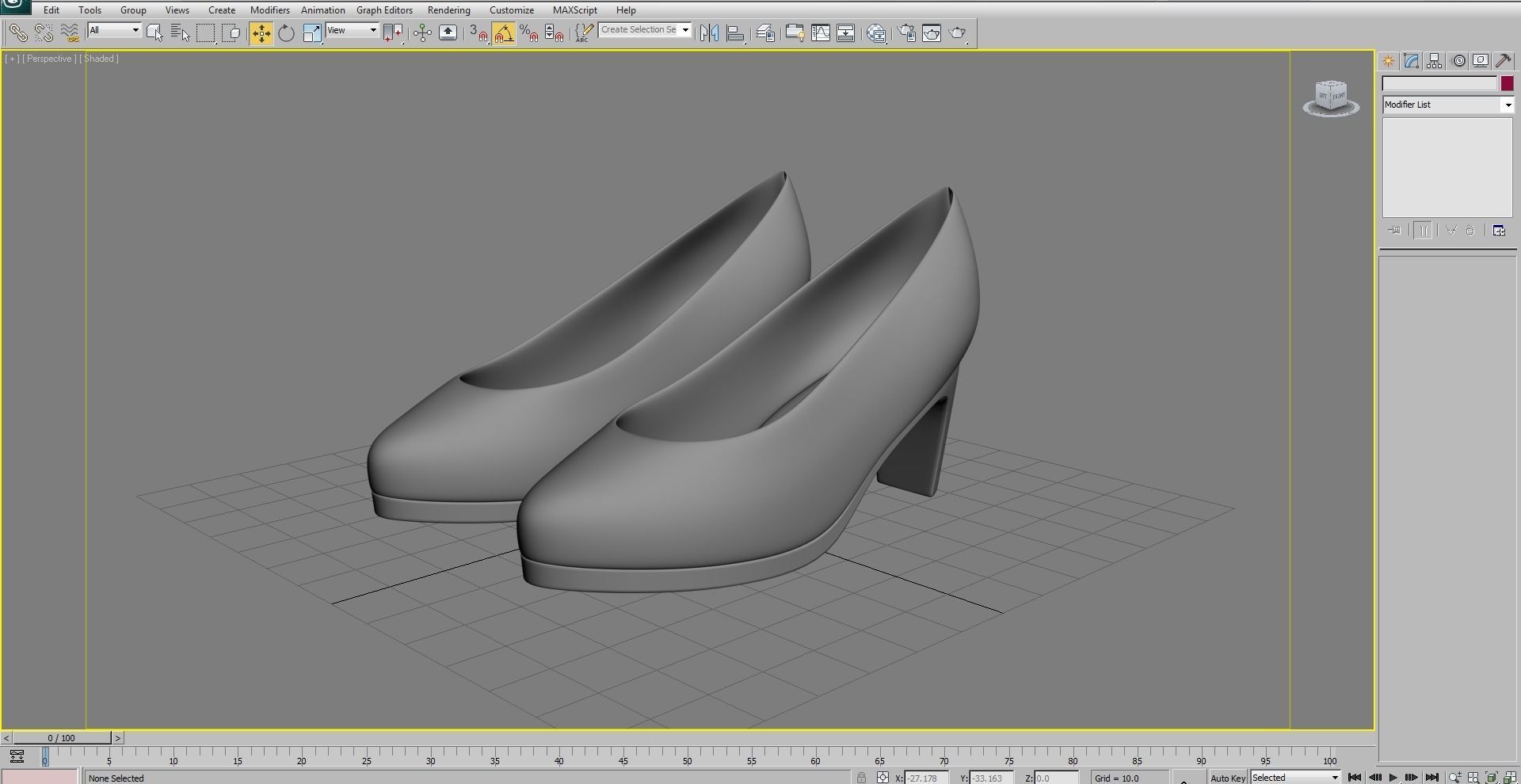
Task: Open Schematic View
Action: coord(846,32)
